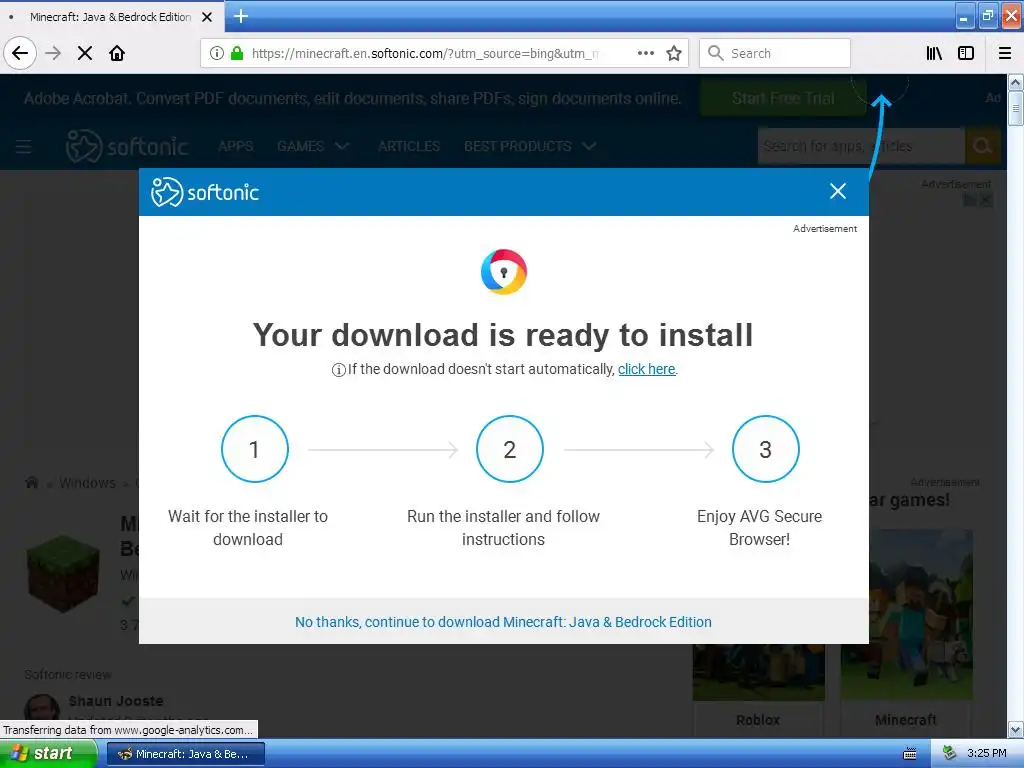Open a new tab with plus button
The width and height of the screenshot is (1024, 768).
241,16
